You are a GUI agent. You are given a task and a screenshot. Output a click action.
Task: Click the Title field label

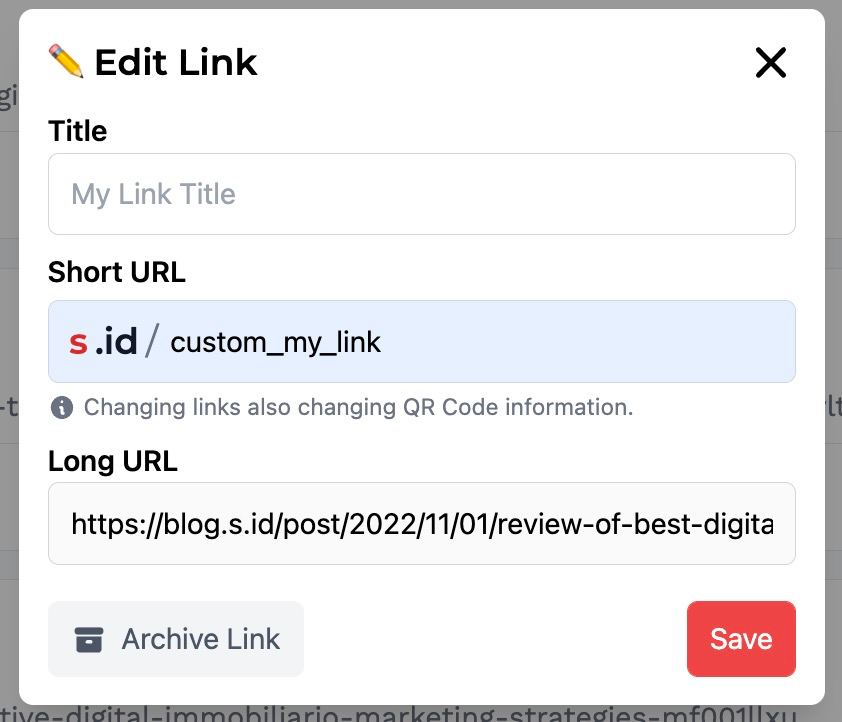(x=77, y=131)
